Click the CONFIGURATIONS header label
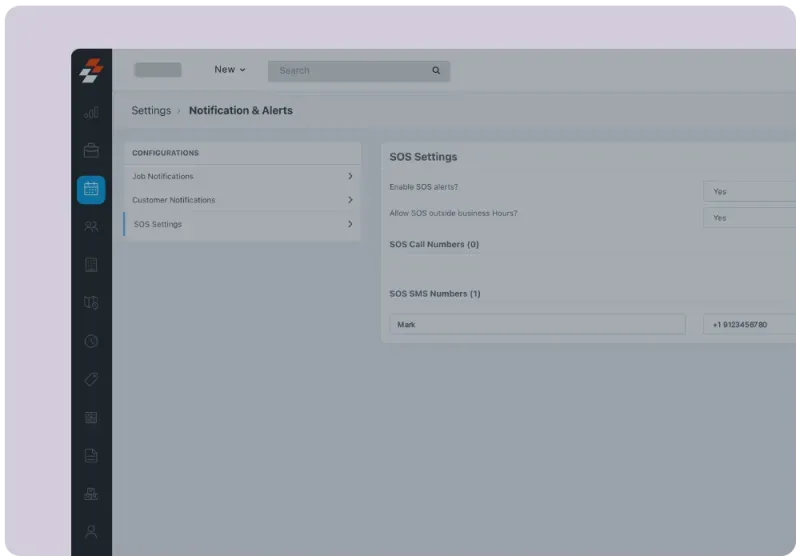800x560 pixels. click(x=165, y=153)
